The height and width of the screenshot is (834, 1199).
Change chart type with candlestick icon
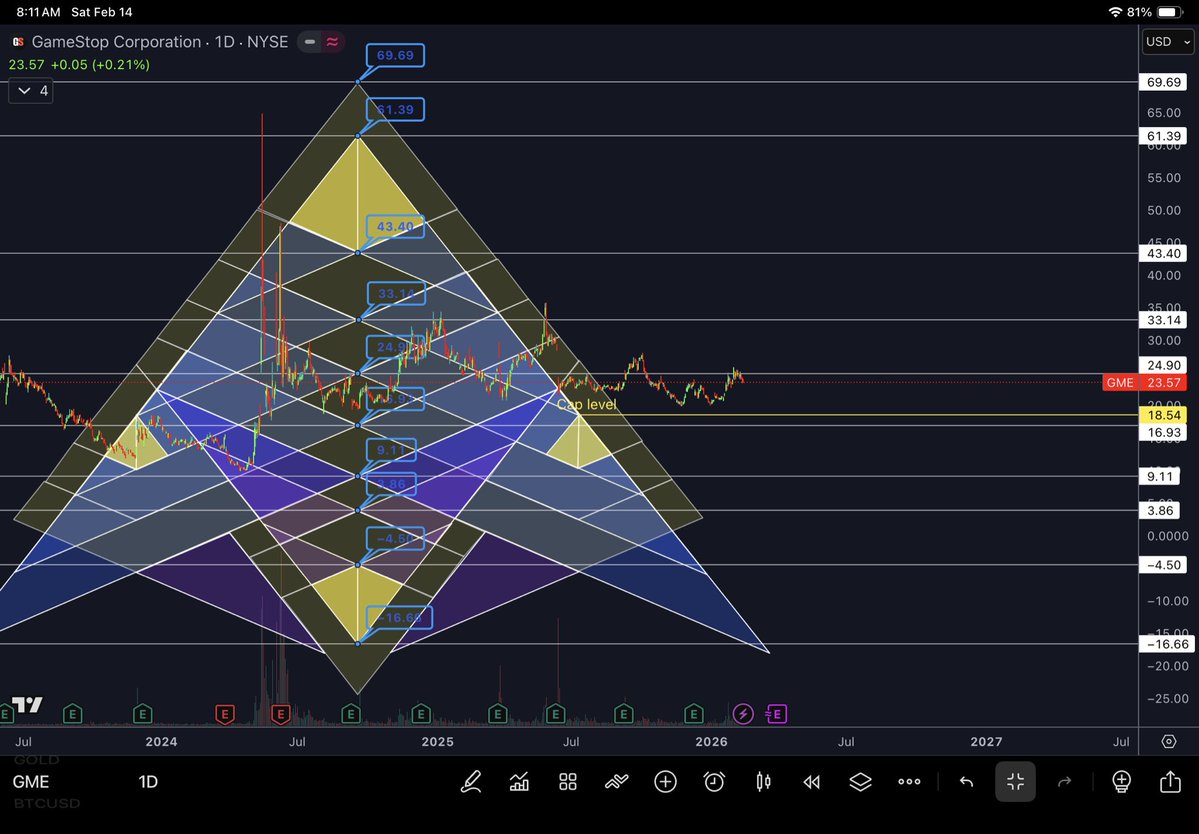(x=763, y=781)
